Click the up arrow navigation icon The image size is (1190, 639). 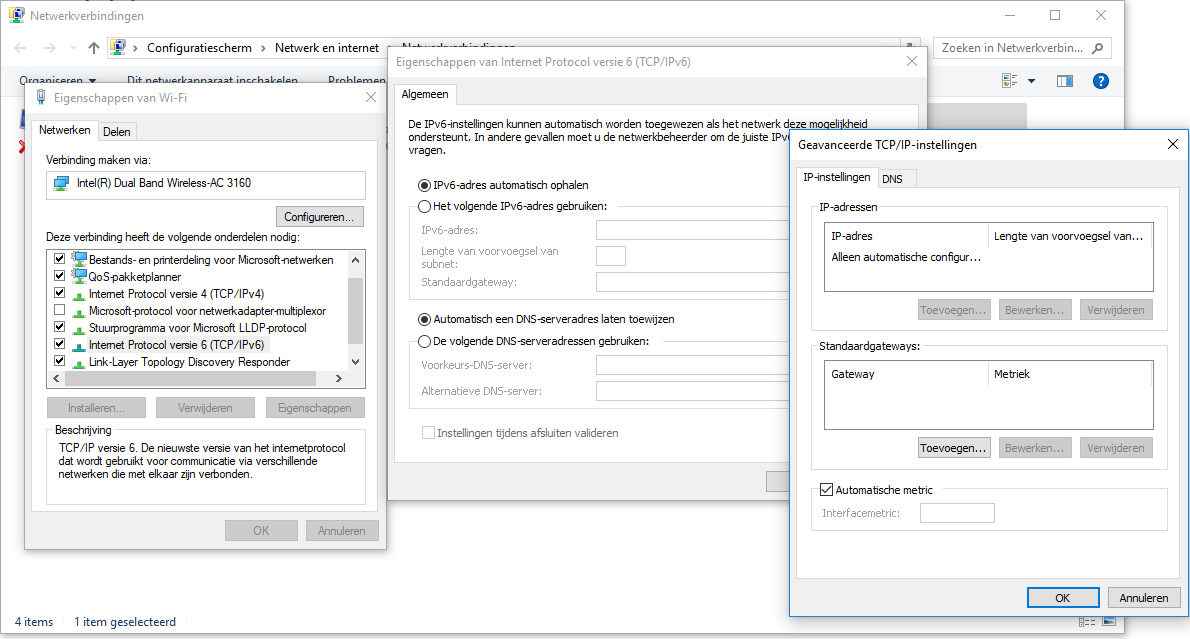point(94,47)
